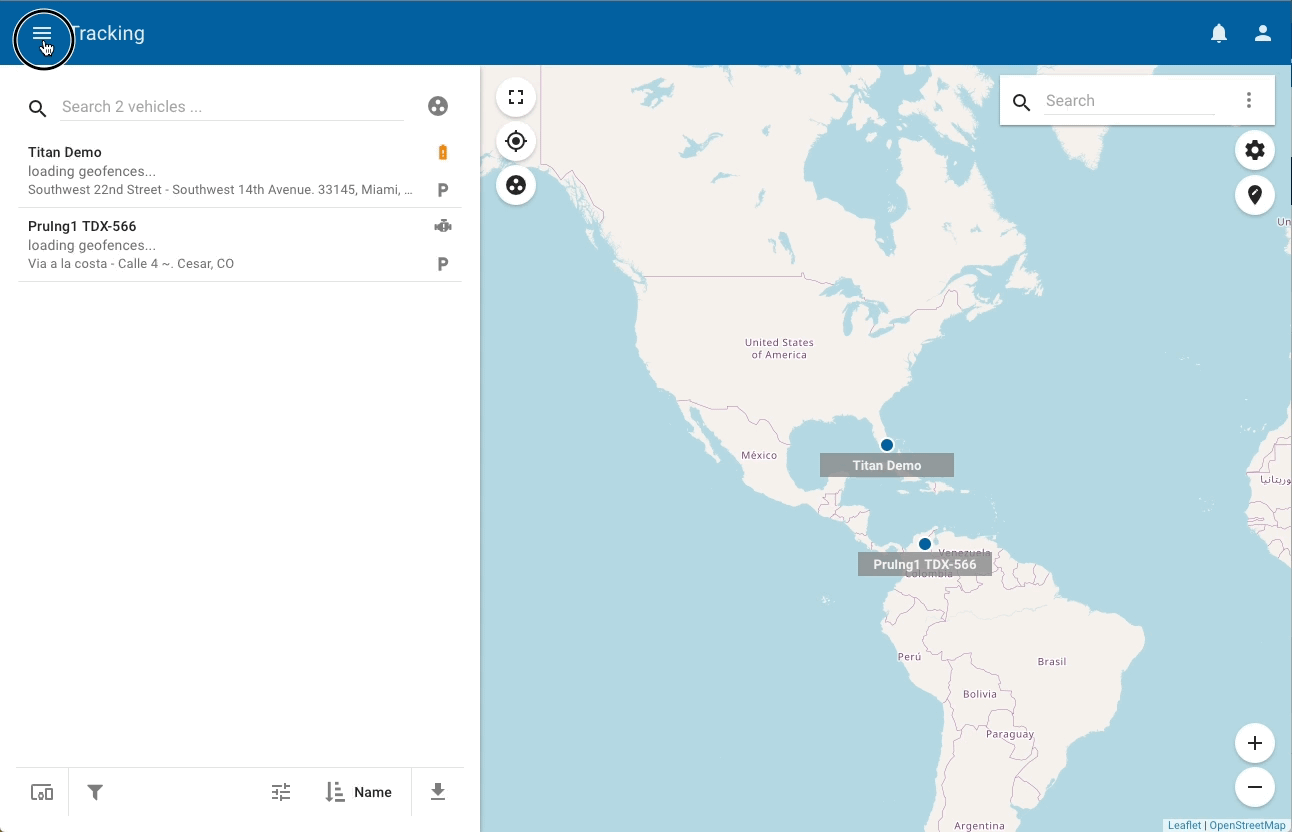Open the Leaflet attribution link
Screen dimensions: 1292x832
(1184, 825)
